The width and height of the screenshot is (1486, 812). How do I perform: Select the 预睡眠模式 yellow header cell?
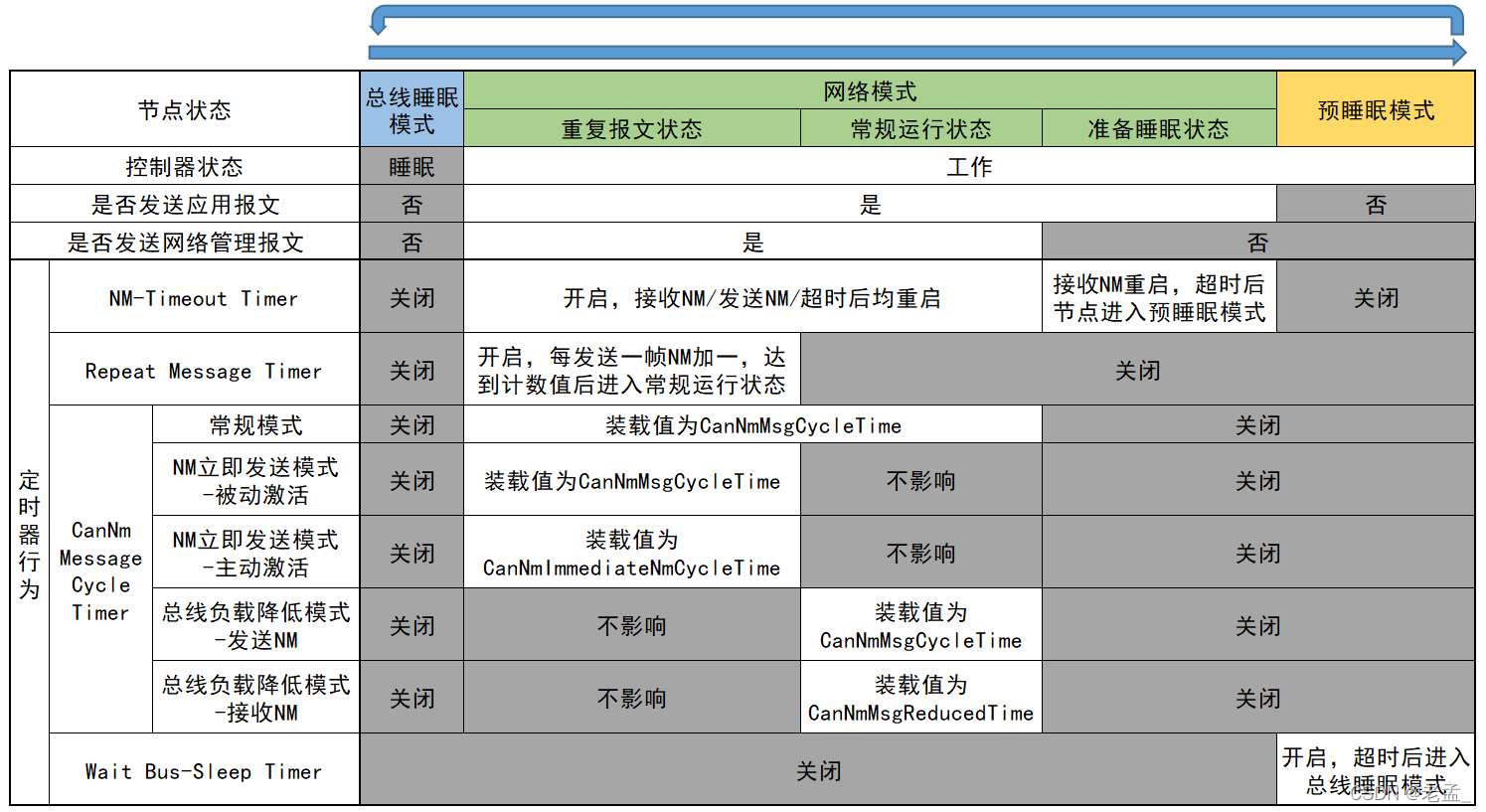click(1376, 109)
